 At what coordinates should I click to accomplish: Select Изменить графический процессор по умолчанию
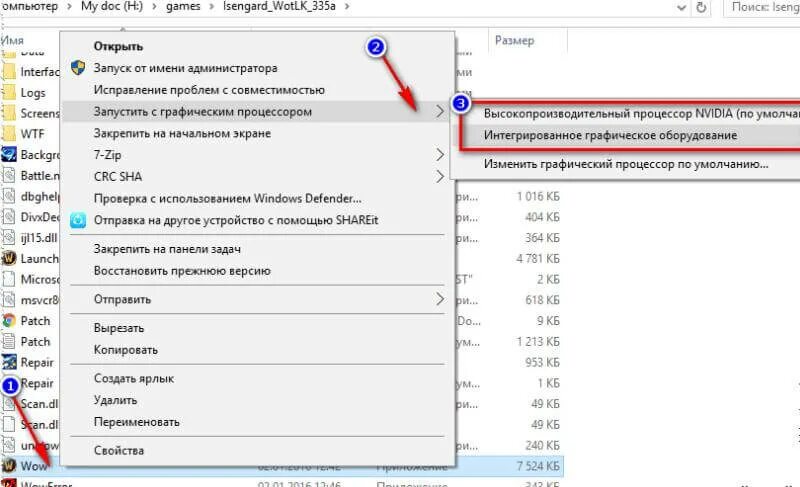click(x=626, y=164)
